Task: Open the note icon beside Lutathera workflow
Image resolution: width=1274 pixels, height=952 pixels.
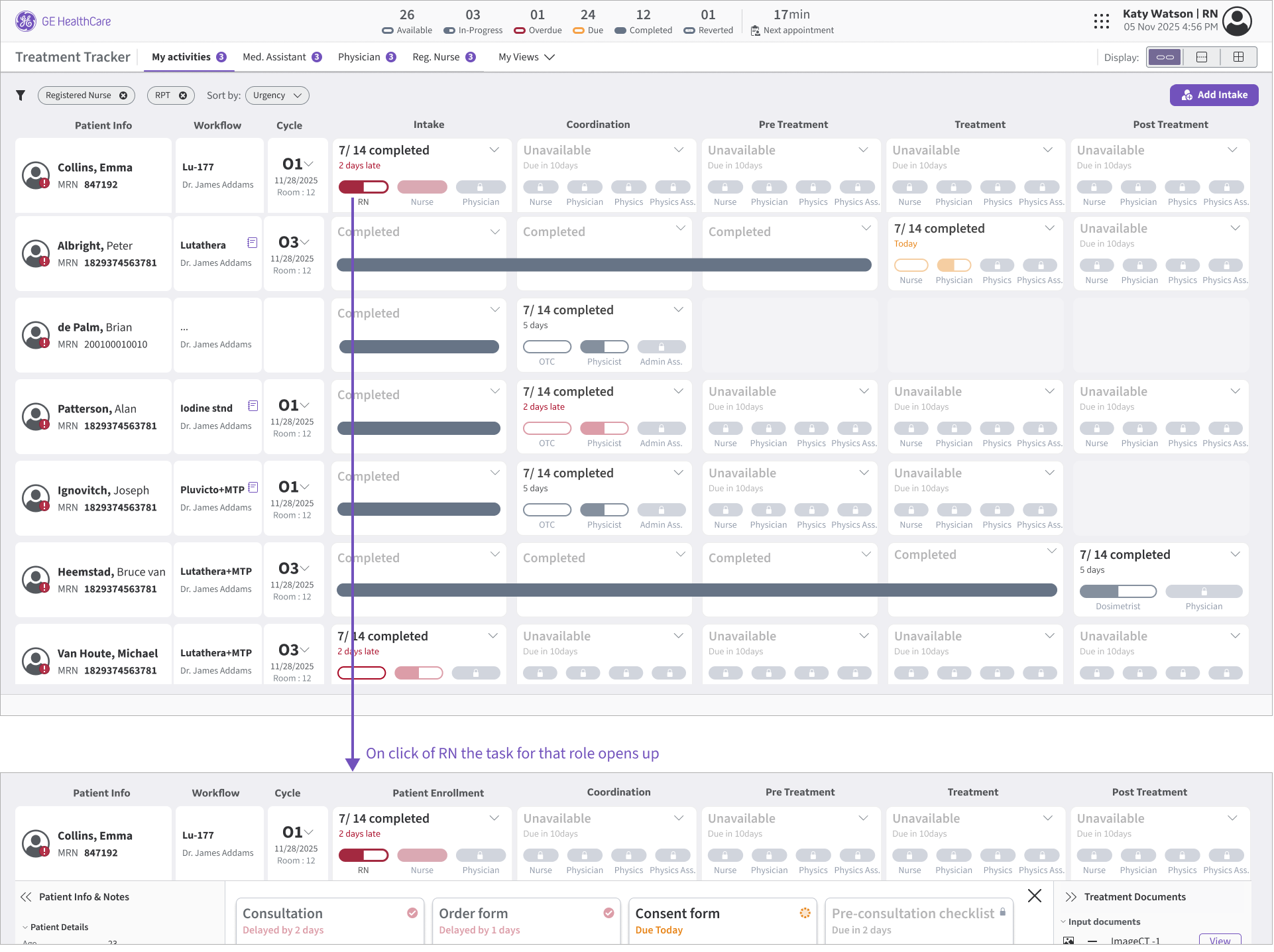Action: 252,243
